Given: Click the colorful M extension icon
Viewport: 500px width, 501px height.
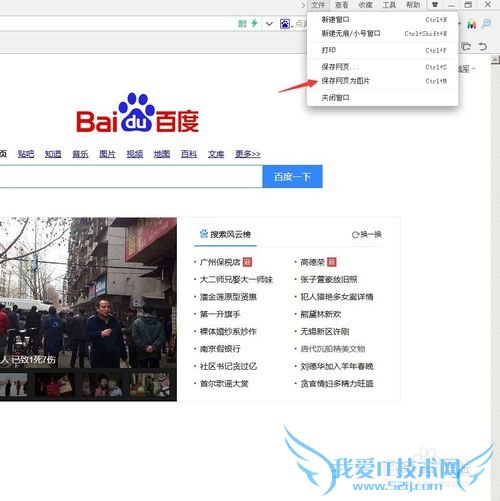Looking at the screenshot, I should 472,24.
